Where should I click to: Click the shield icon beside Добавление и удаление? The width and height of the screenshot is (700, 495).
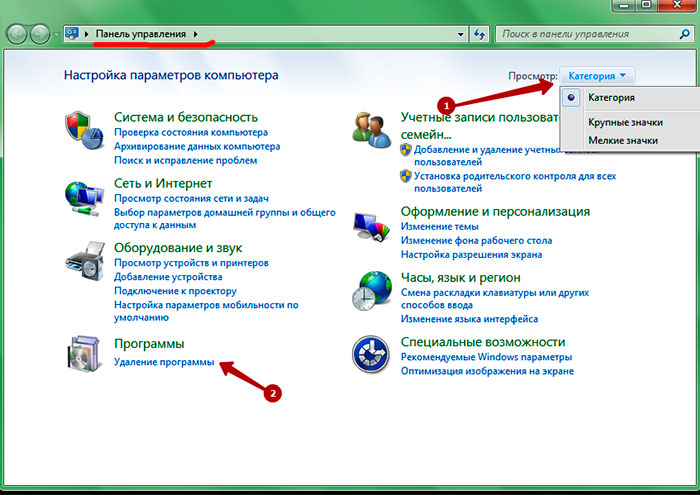tap(405, 150)
